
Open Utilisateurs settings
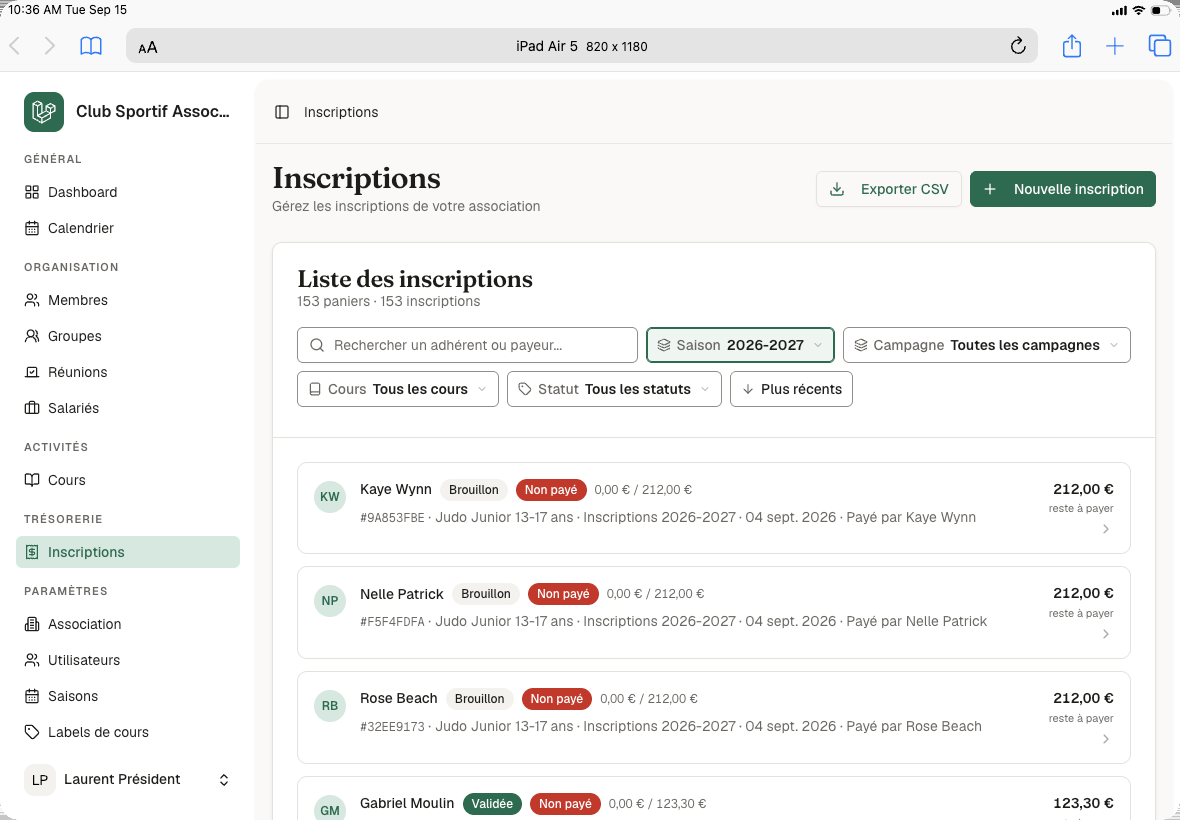coord(128,661)
